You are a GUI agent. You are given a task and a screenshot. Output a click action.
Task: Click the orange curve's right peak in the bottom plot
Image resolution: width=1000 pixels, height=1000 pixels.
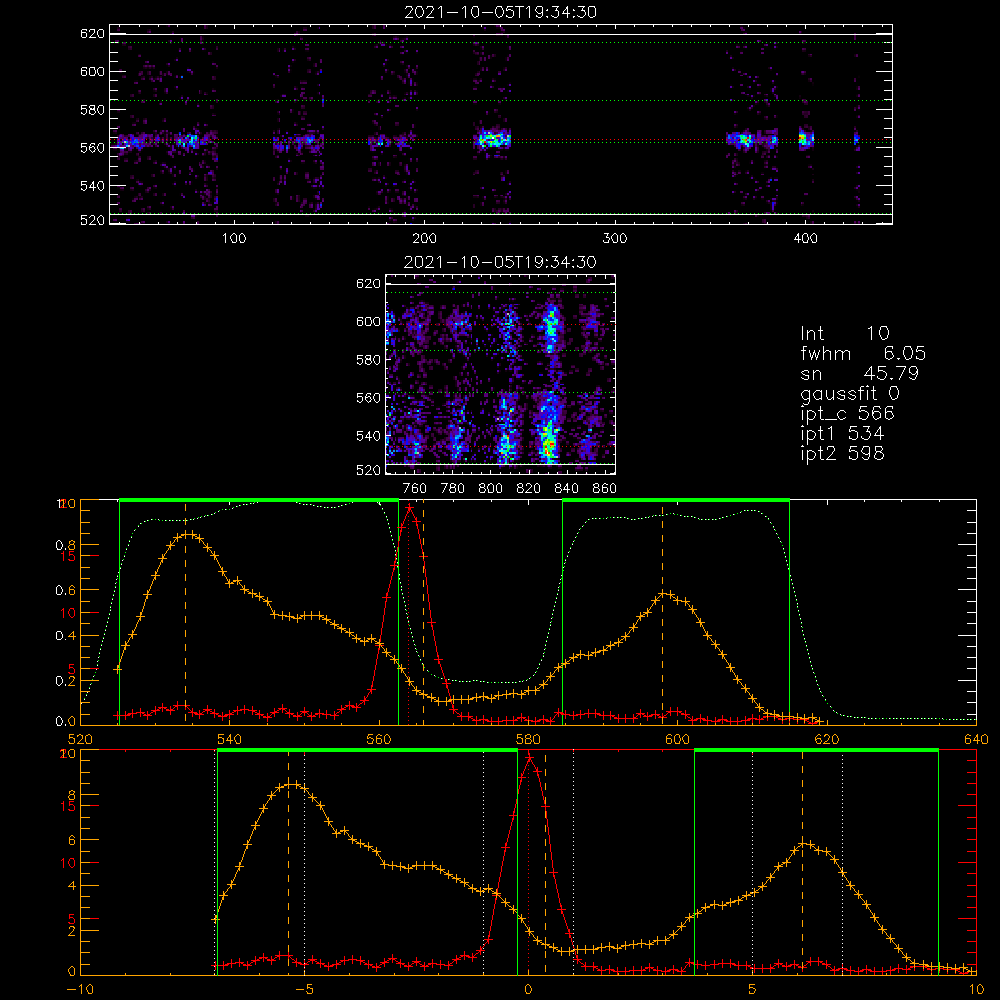[804, 844]
